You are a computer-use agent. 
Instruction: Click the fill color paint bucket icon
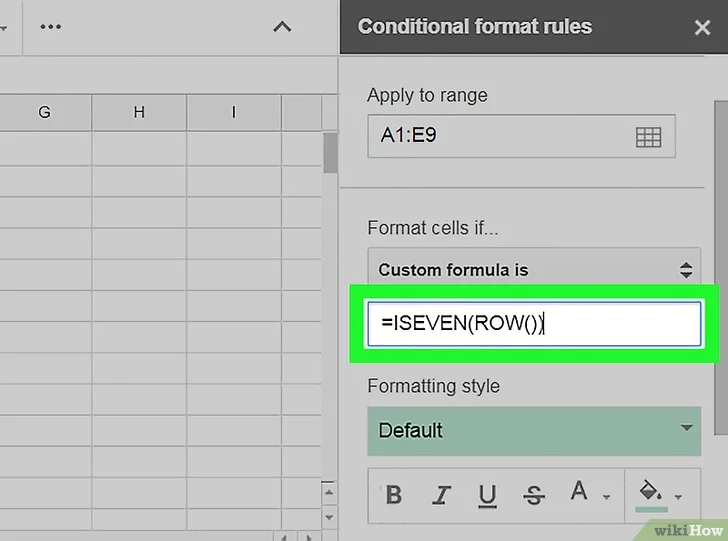(x=649, y=493)
